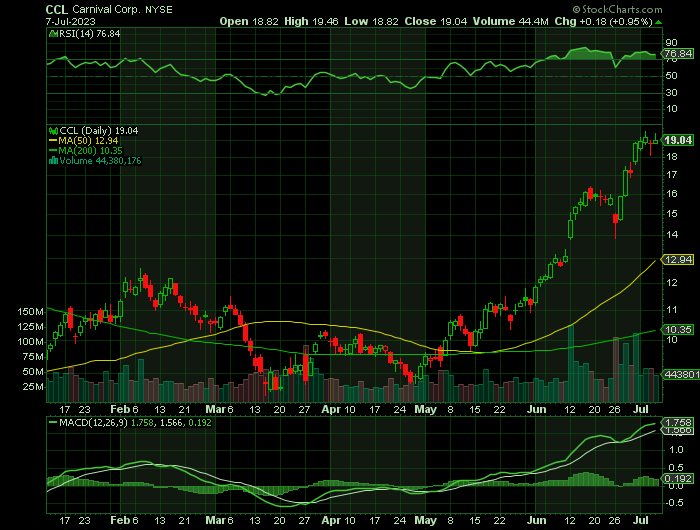Click the Close 19.04 value in header

(436, 21)
